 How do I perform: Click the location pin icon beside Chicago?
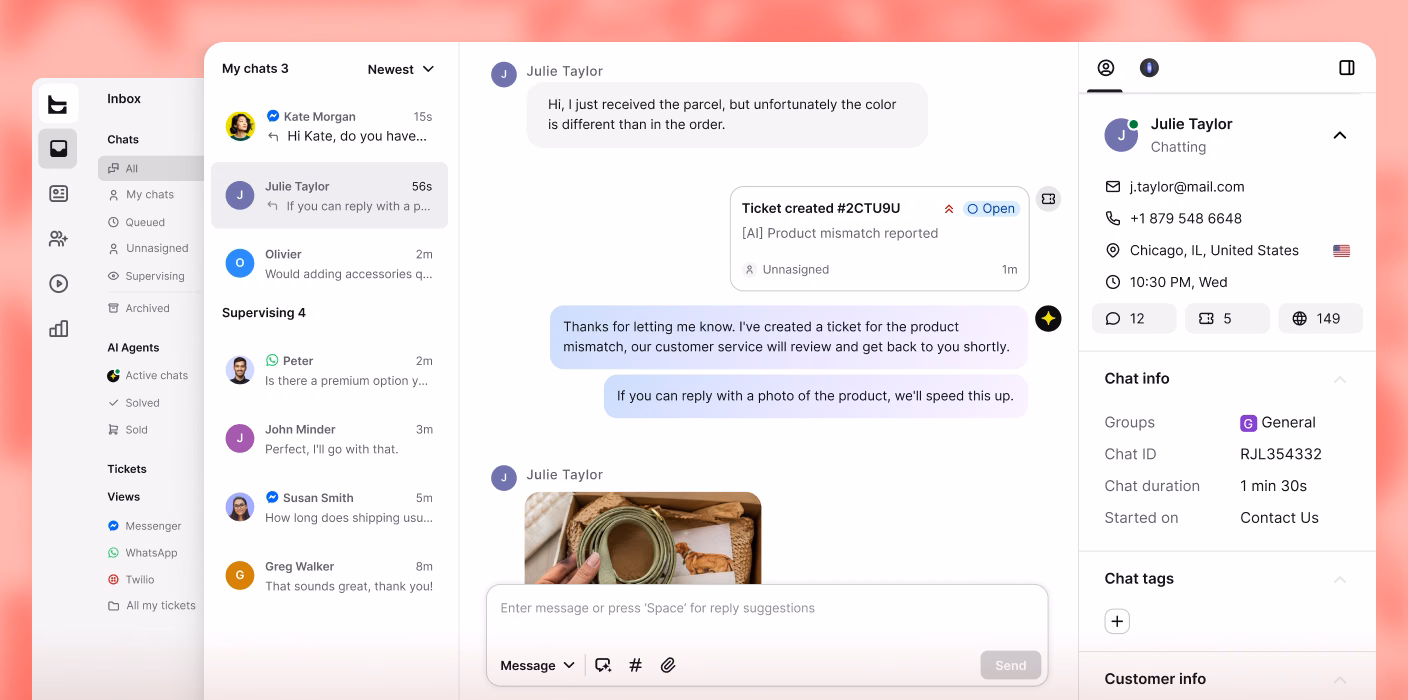point(1113,250)
